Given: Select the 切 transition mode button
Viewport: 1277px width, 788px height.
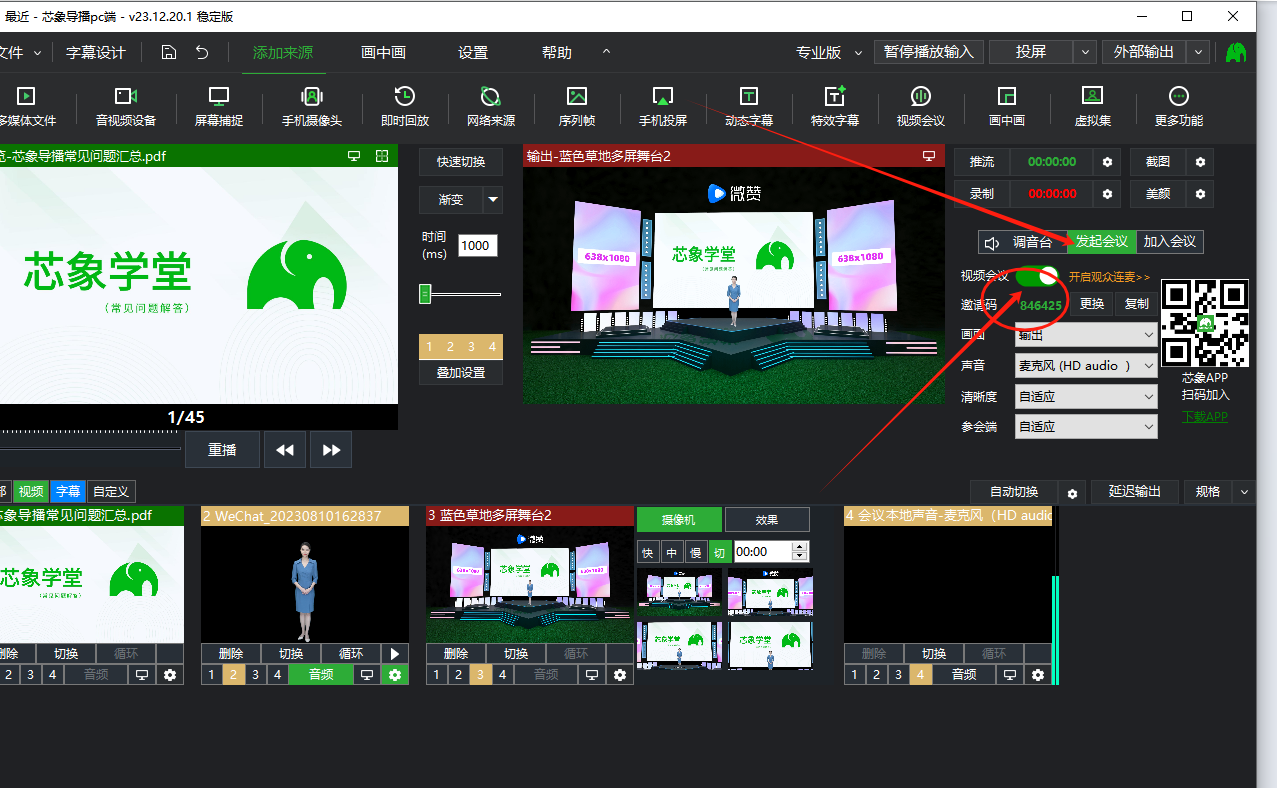Looking at the screenshot, I should [x=719, y=552].
